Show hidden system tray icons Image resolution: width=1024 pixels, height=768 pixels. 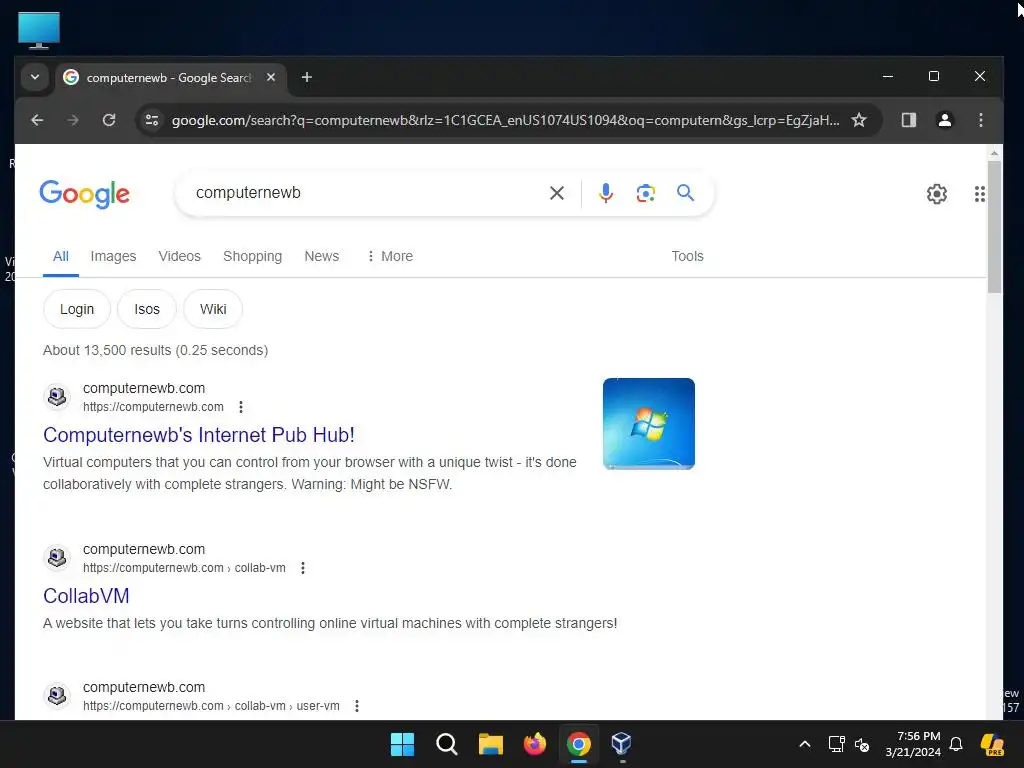[805, 744]
